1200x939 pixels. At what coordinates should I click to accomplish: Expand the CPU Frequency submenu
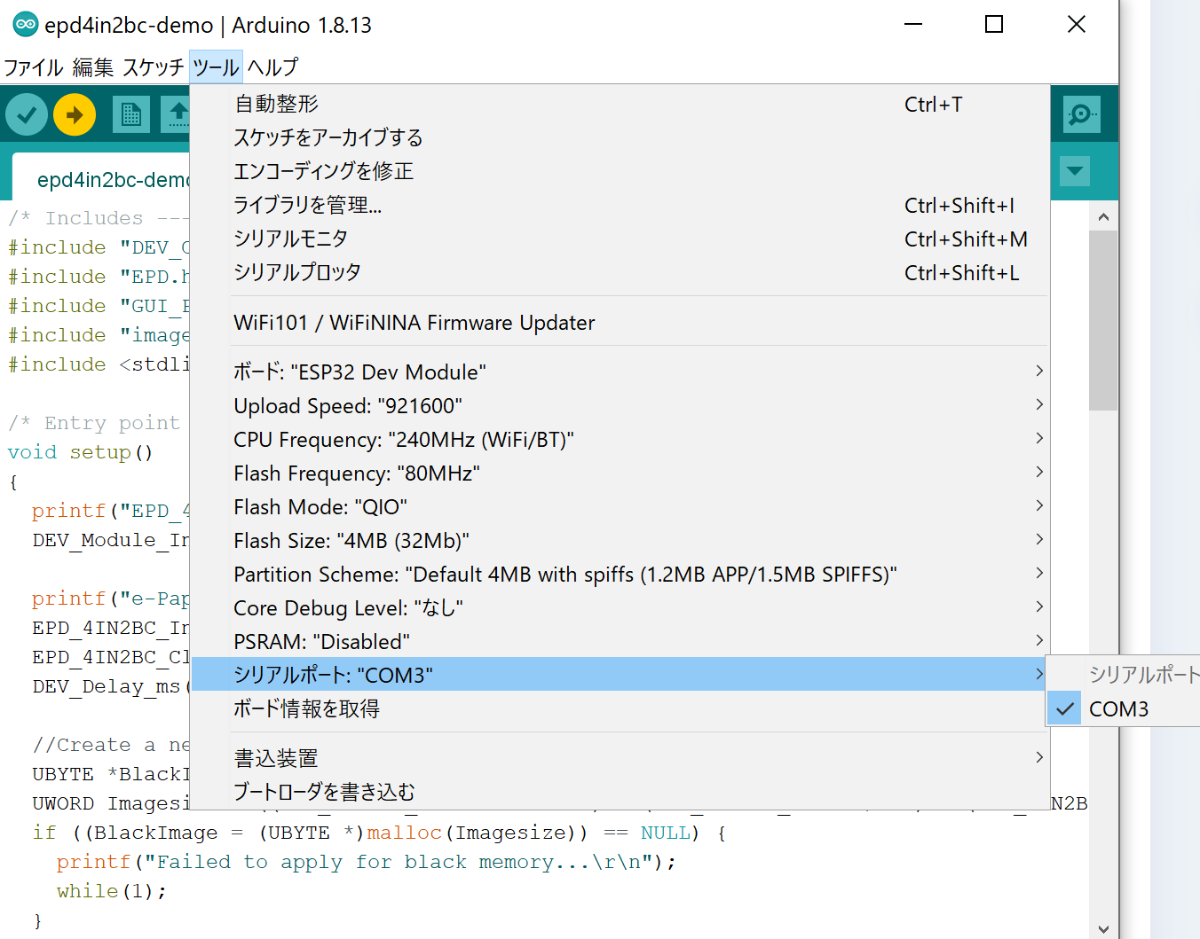click(x=619, y=439)
